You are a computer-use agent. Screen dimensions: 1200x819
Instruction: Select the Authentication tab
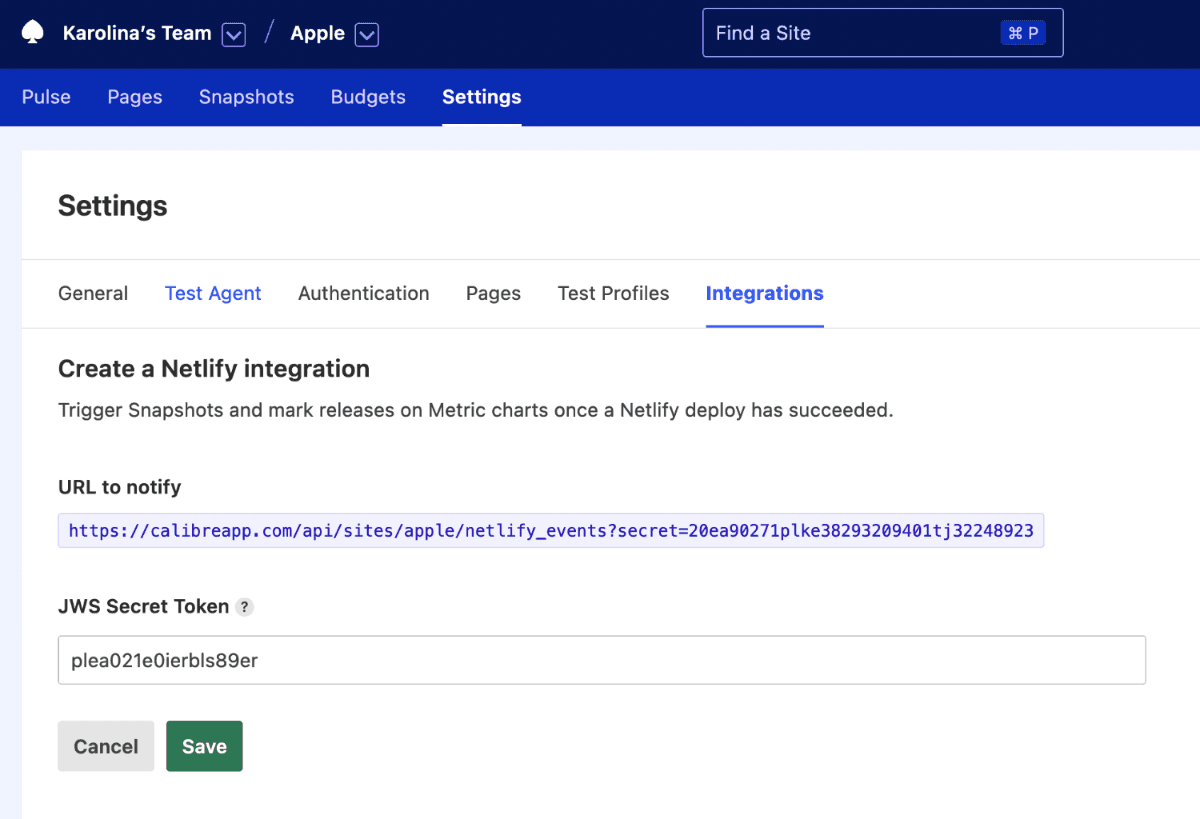coord(363,293)
